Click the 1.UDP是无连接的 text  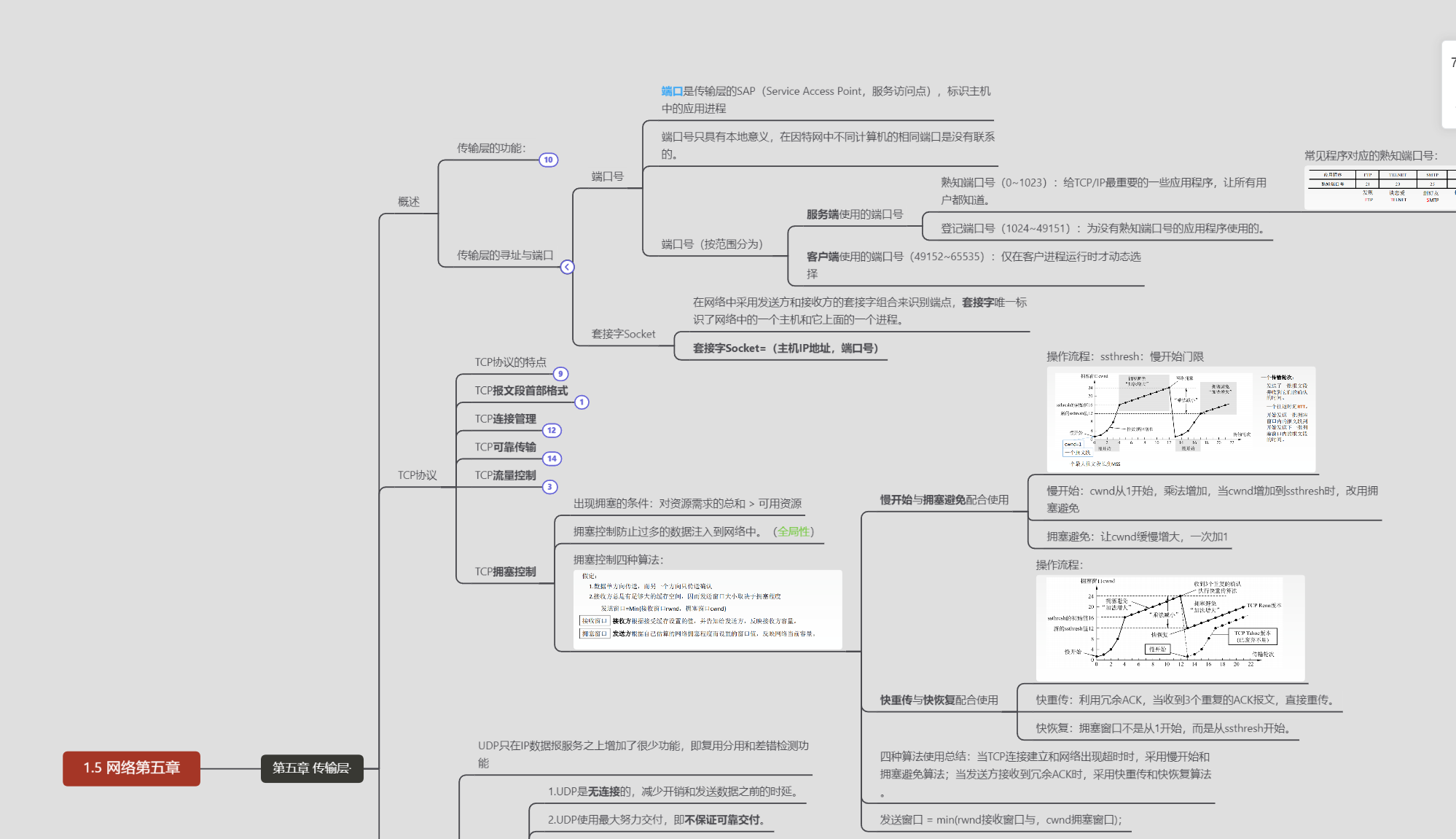[x=675, y=792]
